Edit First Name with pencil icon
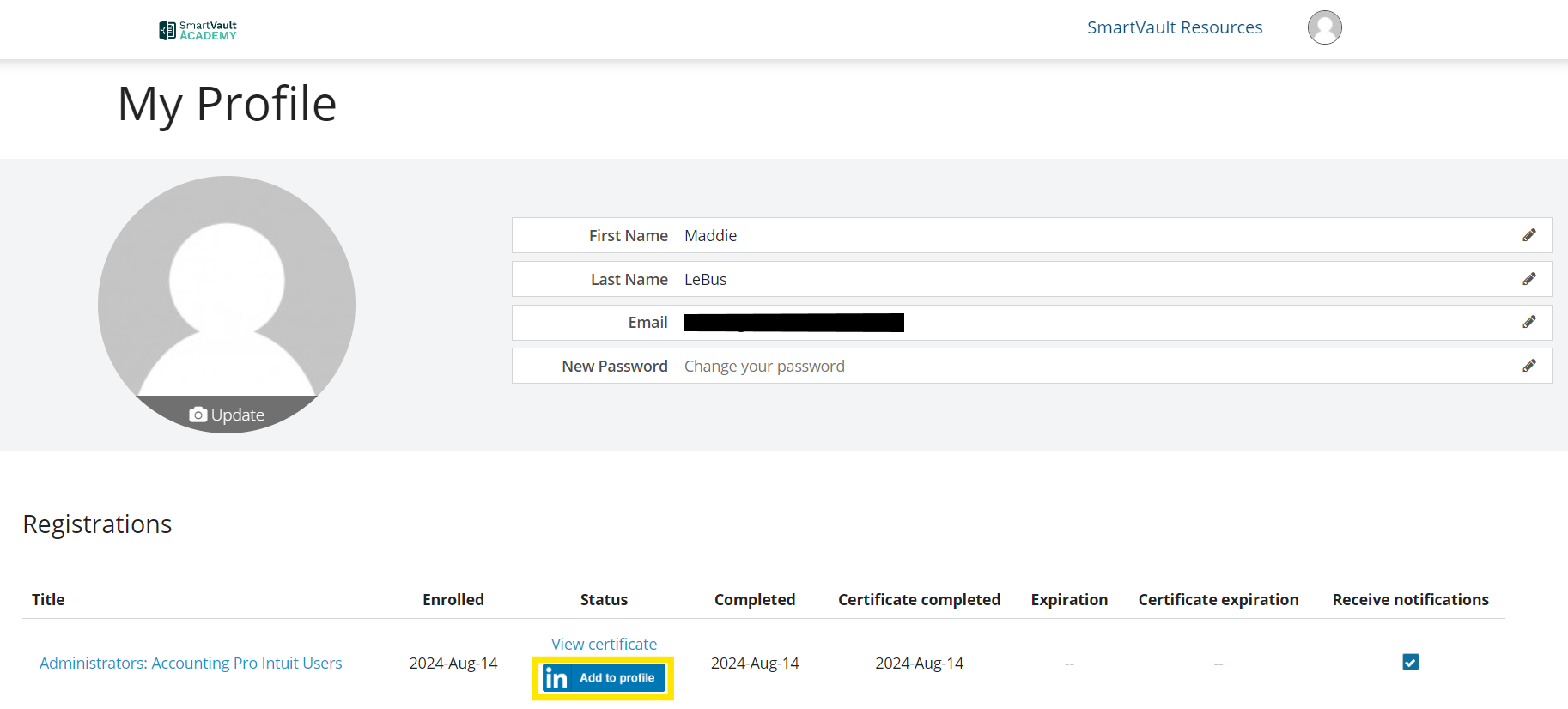Screen dimensions: 1568x709 pos(1529,235)
